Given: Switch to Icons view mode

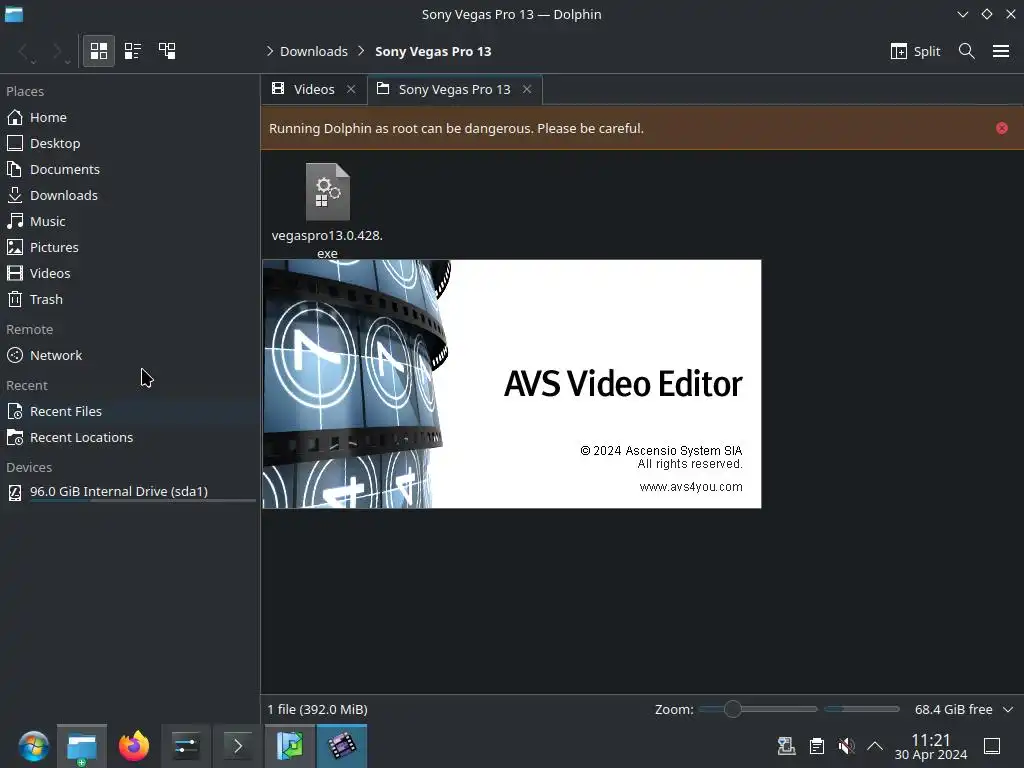Looking at the screenshot, I should [x=99, y=51].
